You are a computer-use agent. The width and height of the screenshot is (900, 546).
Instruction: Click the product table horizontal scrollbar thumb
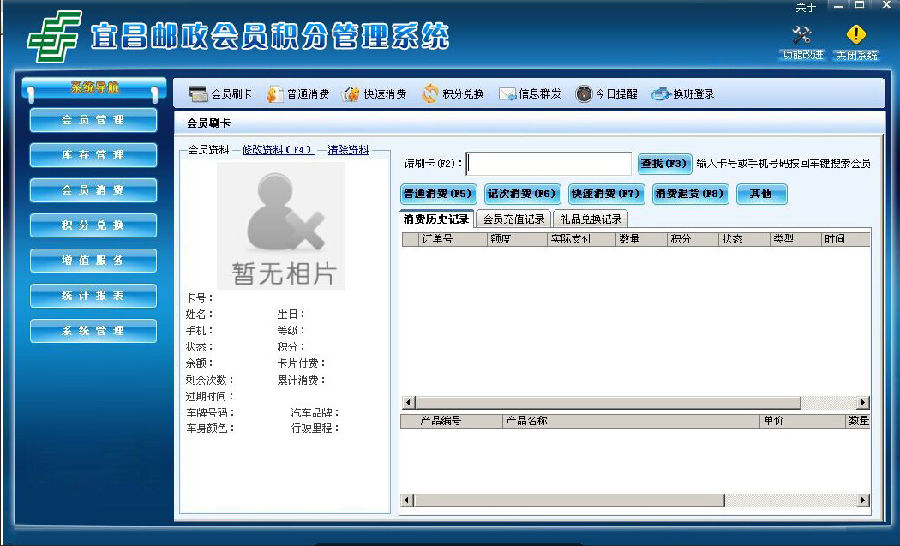pos(569,500)
